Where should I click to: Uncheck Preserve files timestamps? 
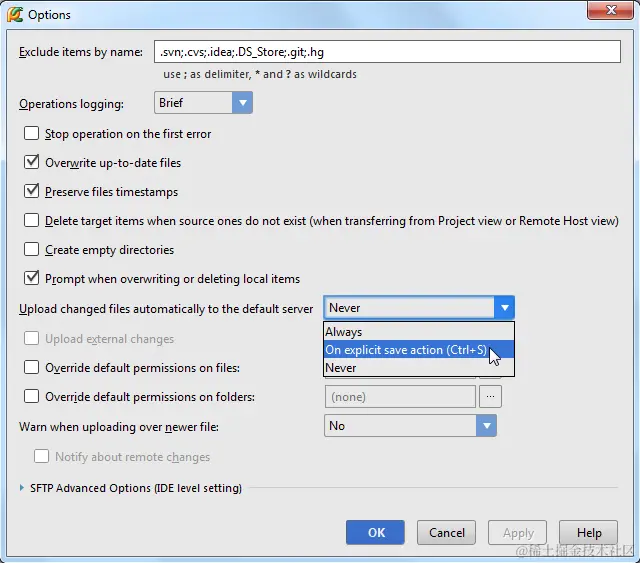point(31,191)
